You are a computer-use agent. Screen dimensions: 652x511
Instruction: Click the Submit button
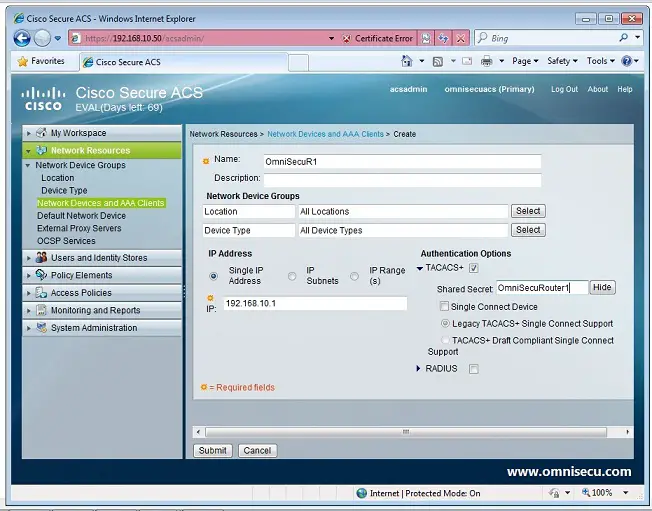(x=212, y=451)
